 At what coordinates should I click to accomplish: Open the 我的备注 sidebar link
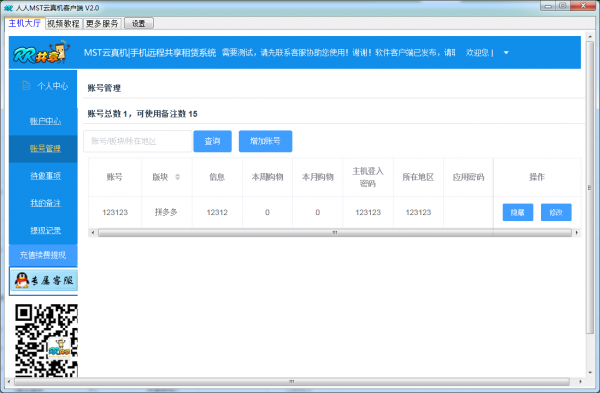point(45,203)
